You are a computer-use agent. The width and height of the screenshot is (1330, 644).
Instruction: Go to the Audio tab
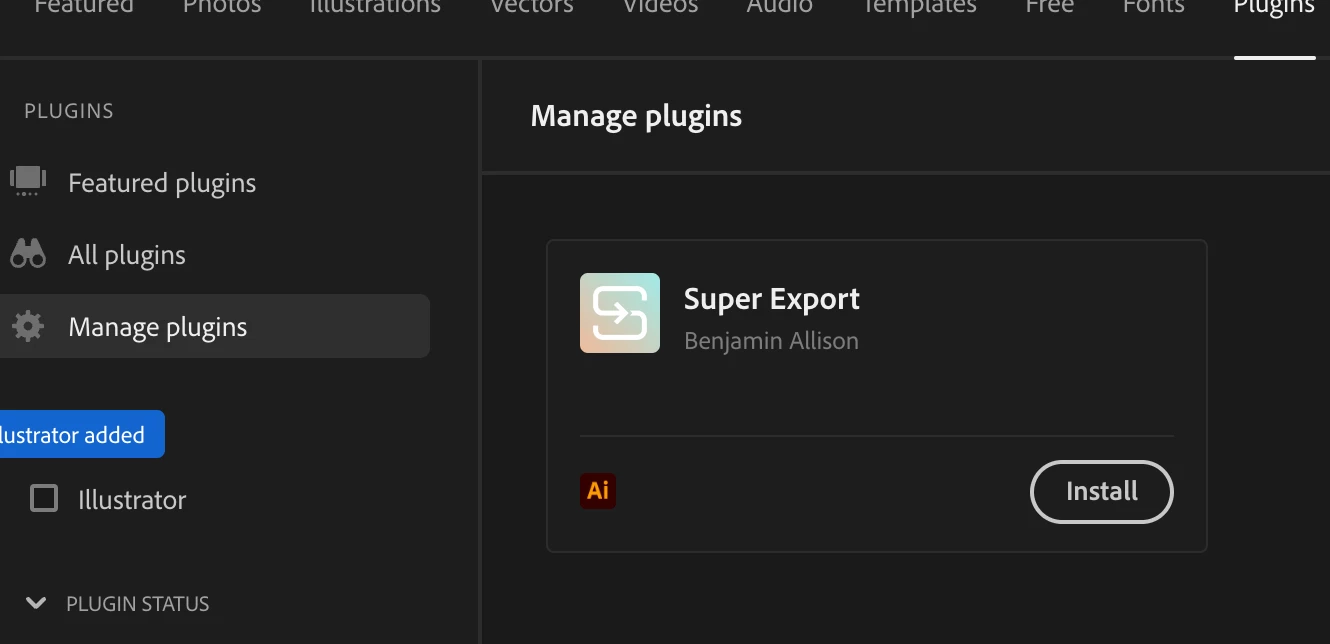(780, 6)
